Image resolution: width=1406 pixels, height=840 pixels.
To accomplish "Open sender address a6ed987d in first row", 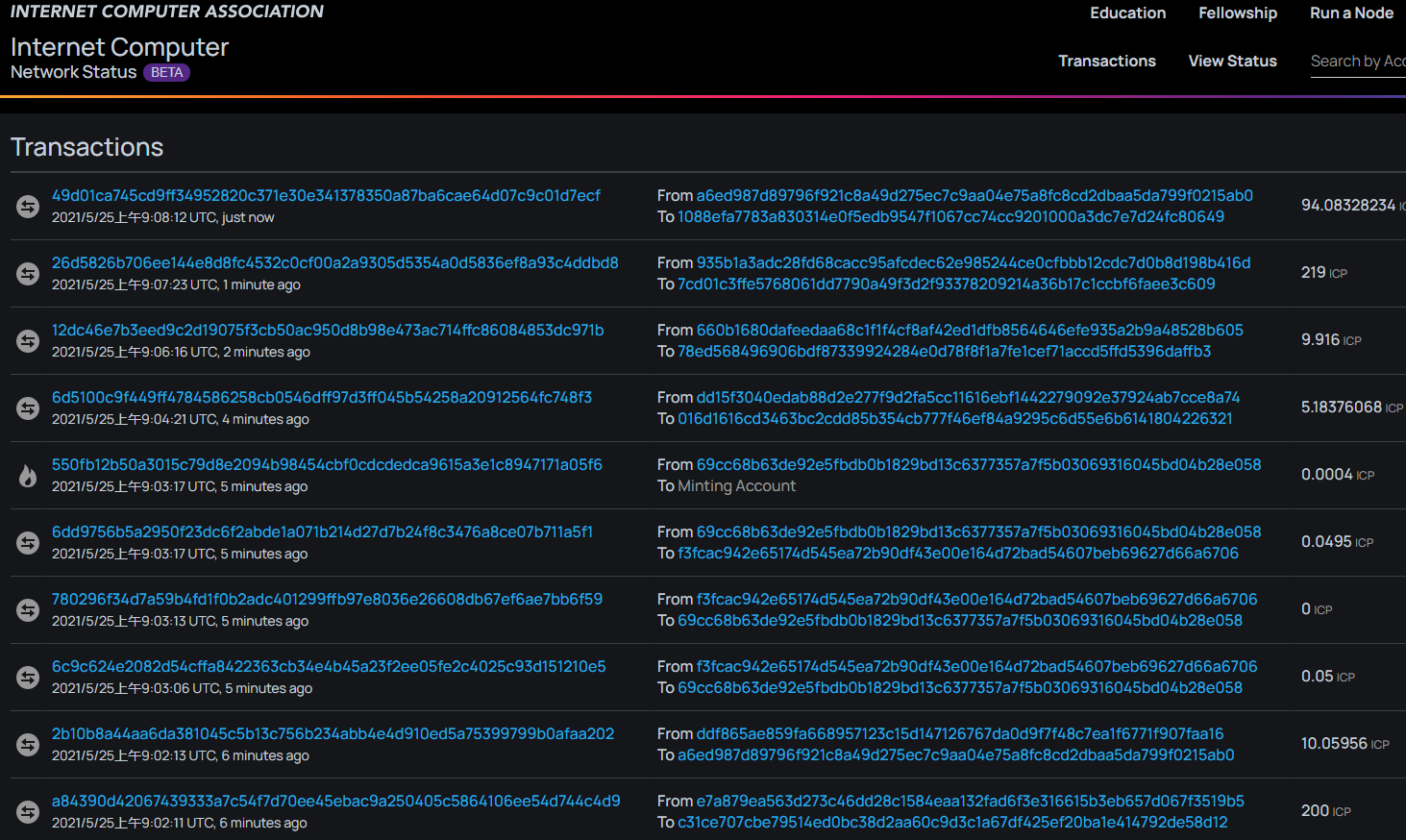I will tap(974, 195).
